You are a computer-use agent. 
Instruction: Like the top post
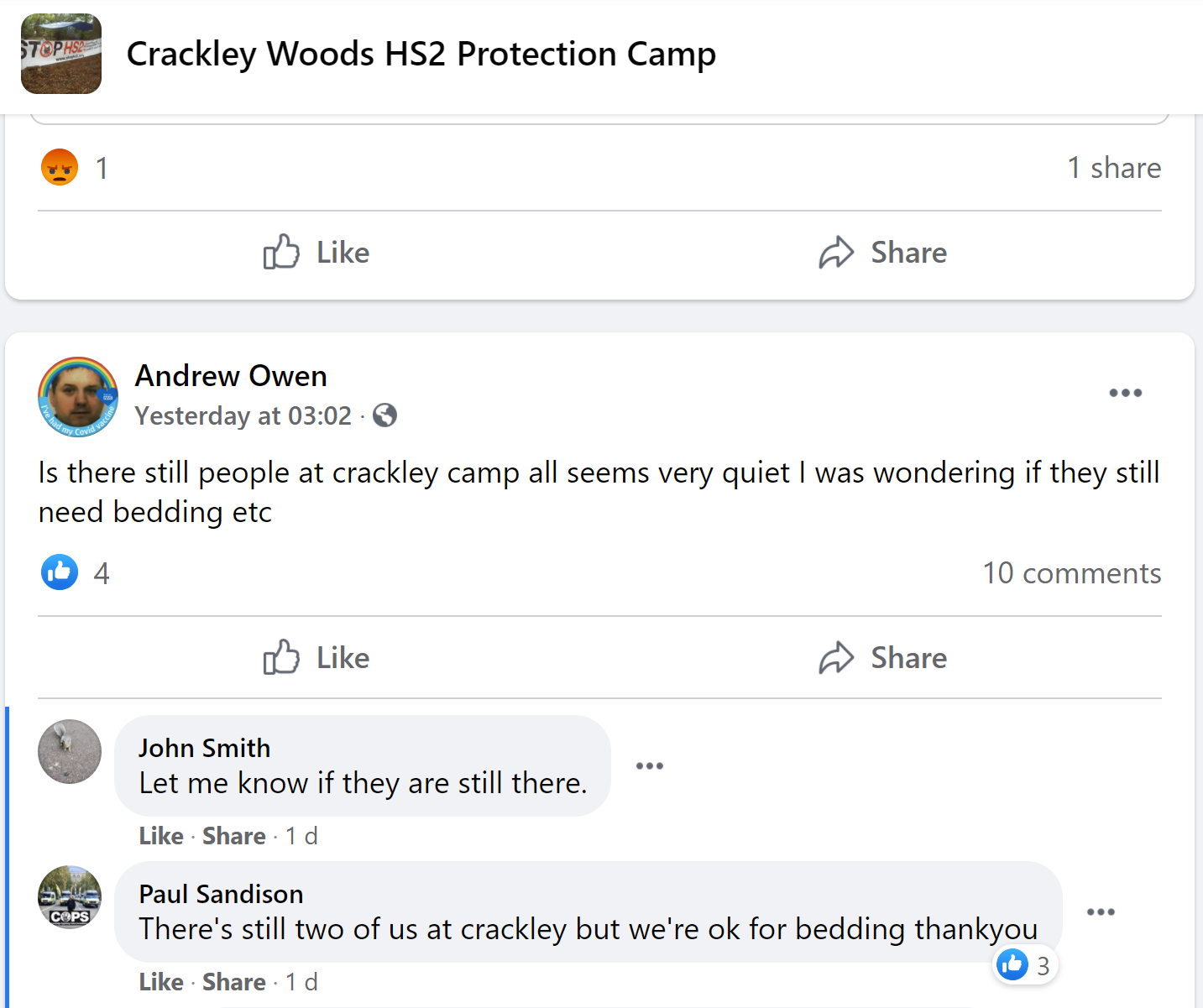pos(316,252)
